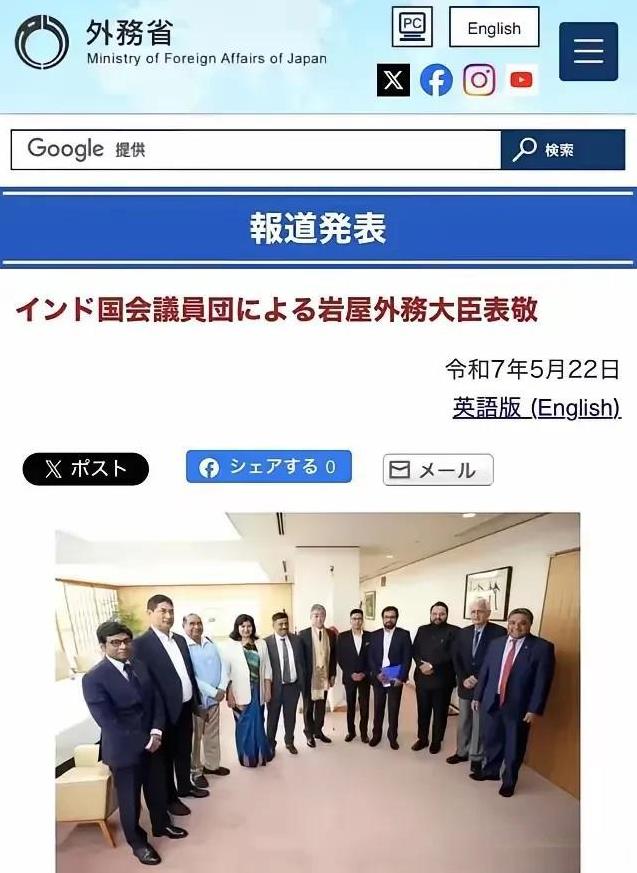Open the hamburger navigation menu

(589, 51)
